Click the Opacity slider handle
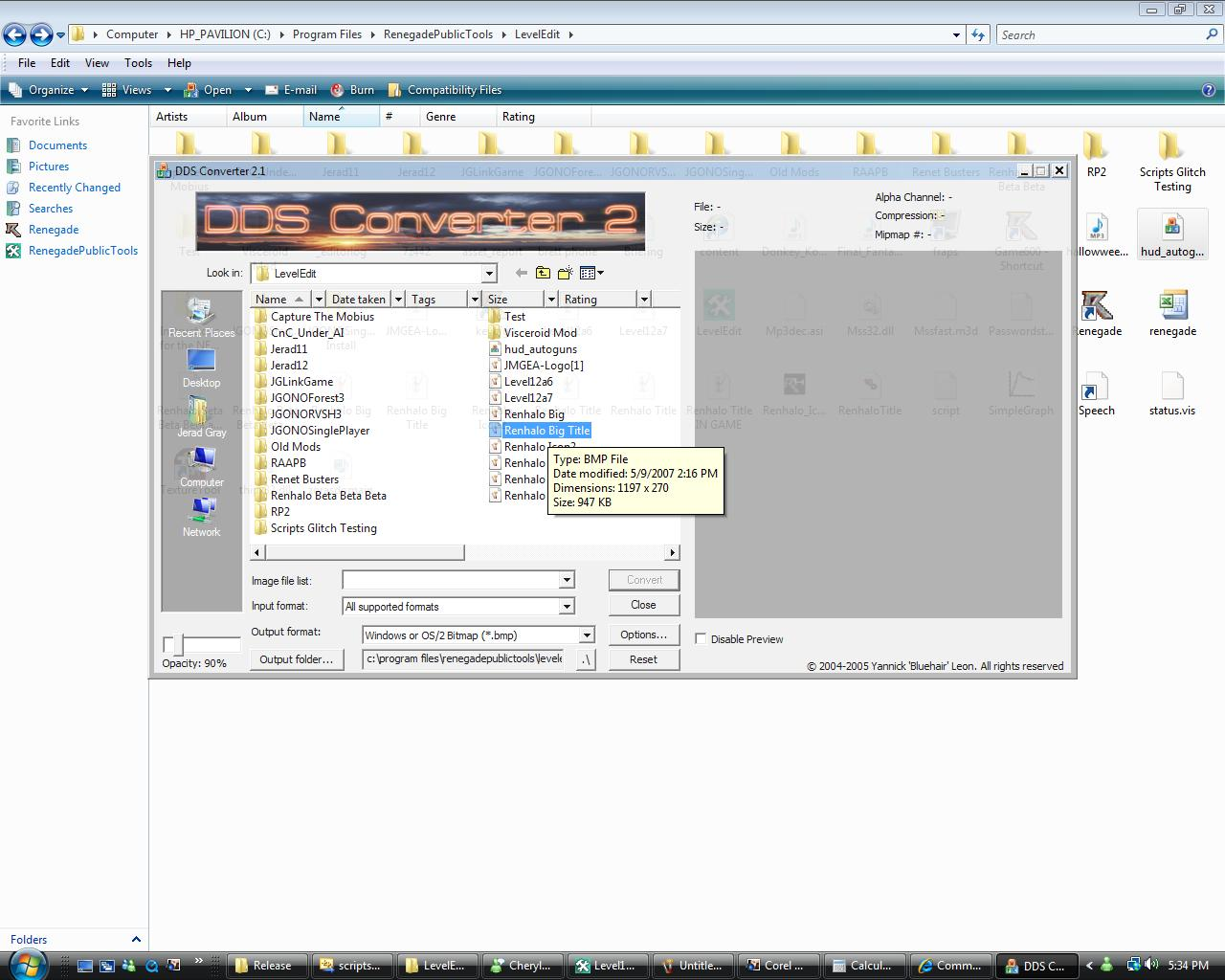 pyautogui.click(x=172, y=645)
